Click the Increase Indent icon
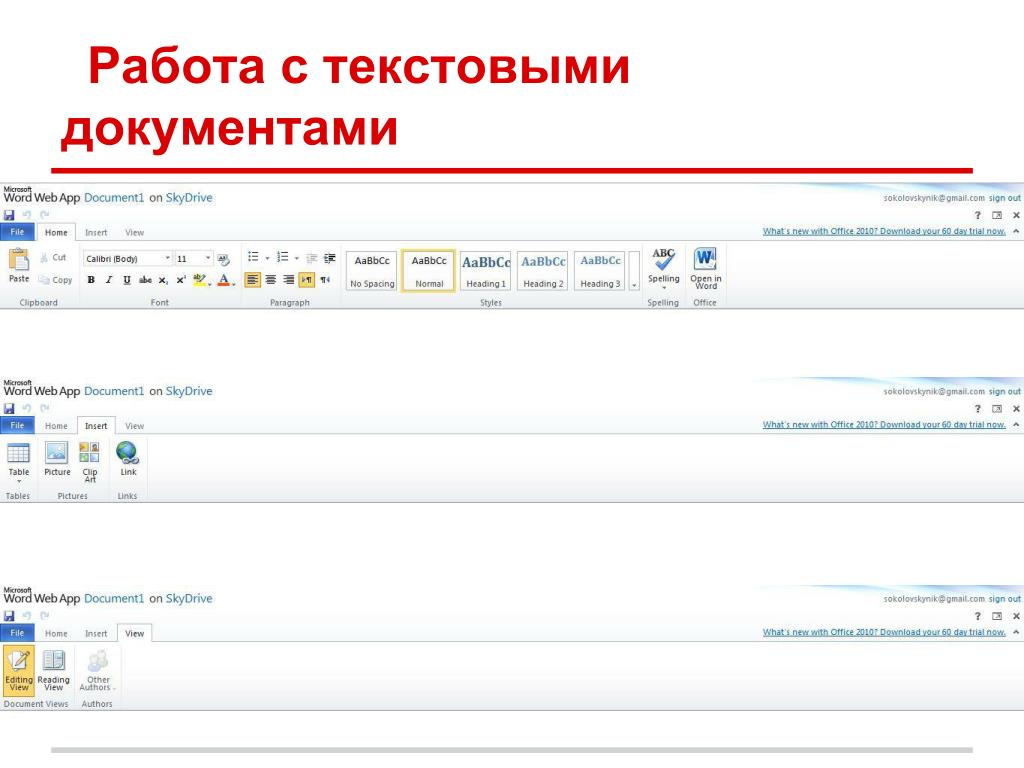 (330, 258)
